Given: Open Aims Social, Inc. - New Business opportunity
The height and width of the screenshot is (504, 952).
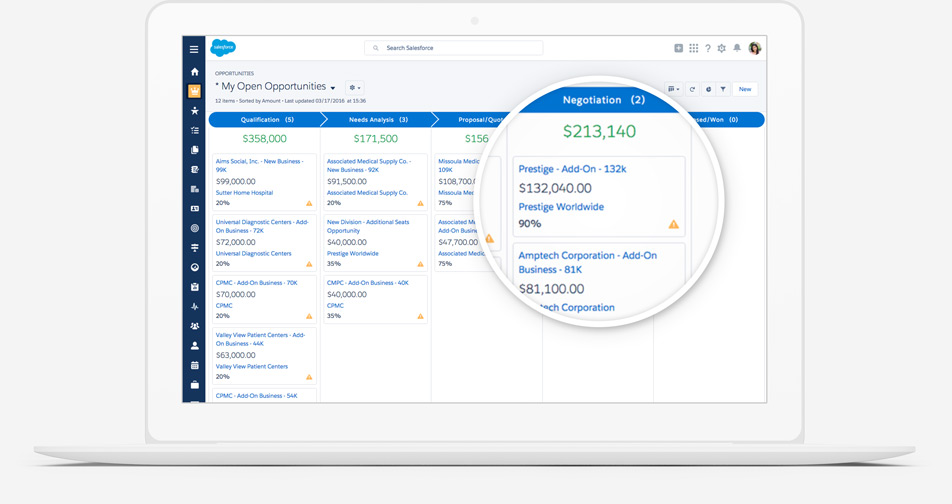Looking at the screenshot, I should point(259,166).
